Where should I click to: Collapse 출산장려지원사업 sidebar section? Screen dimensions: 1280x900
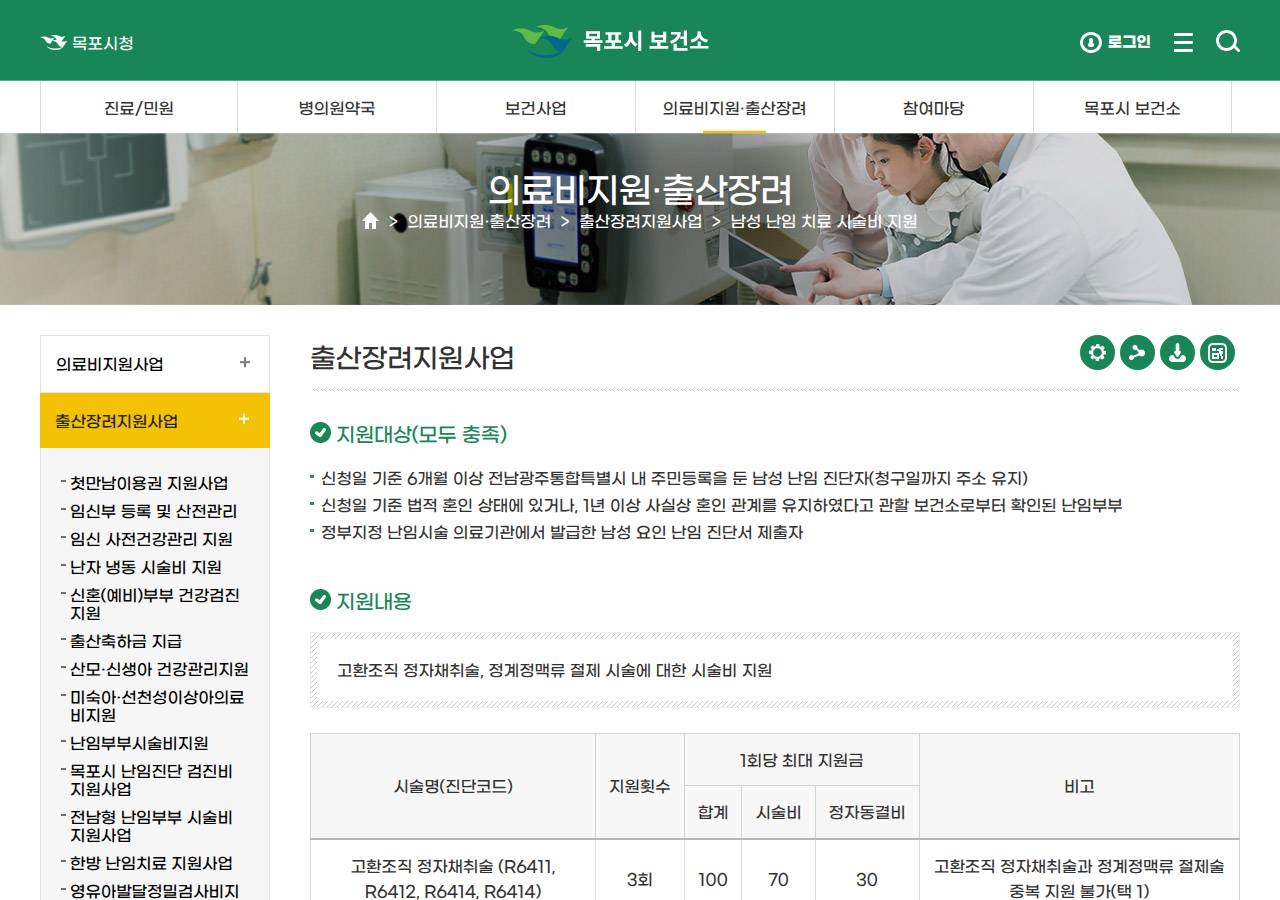point(155,420)
